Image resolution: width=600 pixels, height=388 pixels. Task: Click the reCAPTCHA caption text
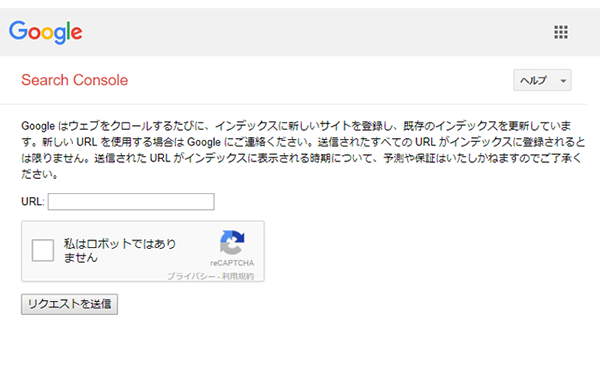pyautogui.click(x=232, y=263)
